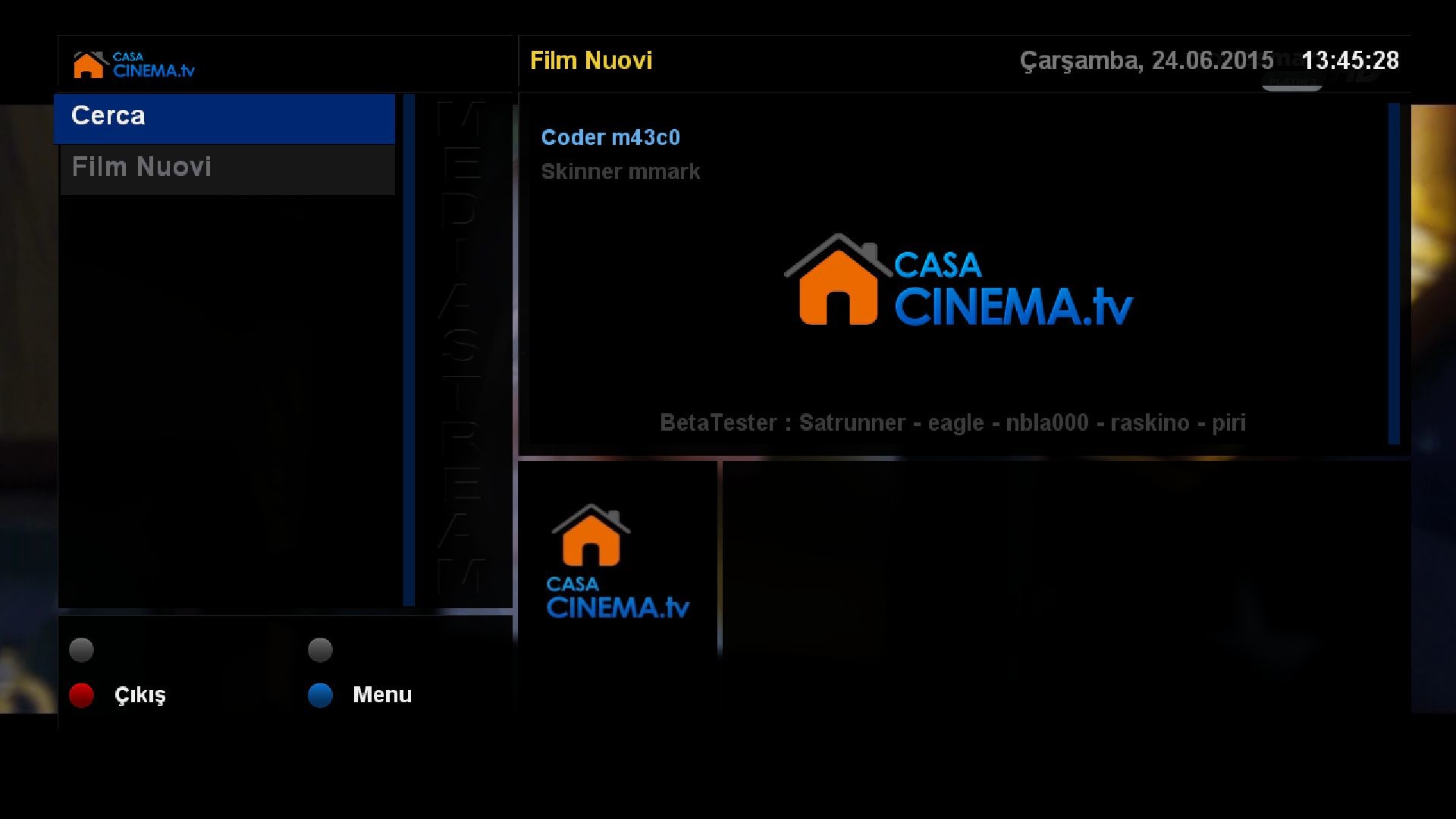The height and width of the screenshot is (819, 1456).
Task: Click the BetaTester credits line
Action: 952,422
